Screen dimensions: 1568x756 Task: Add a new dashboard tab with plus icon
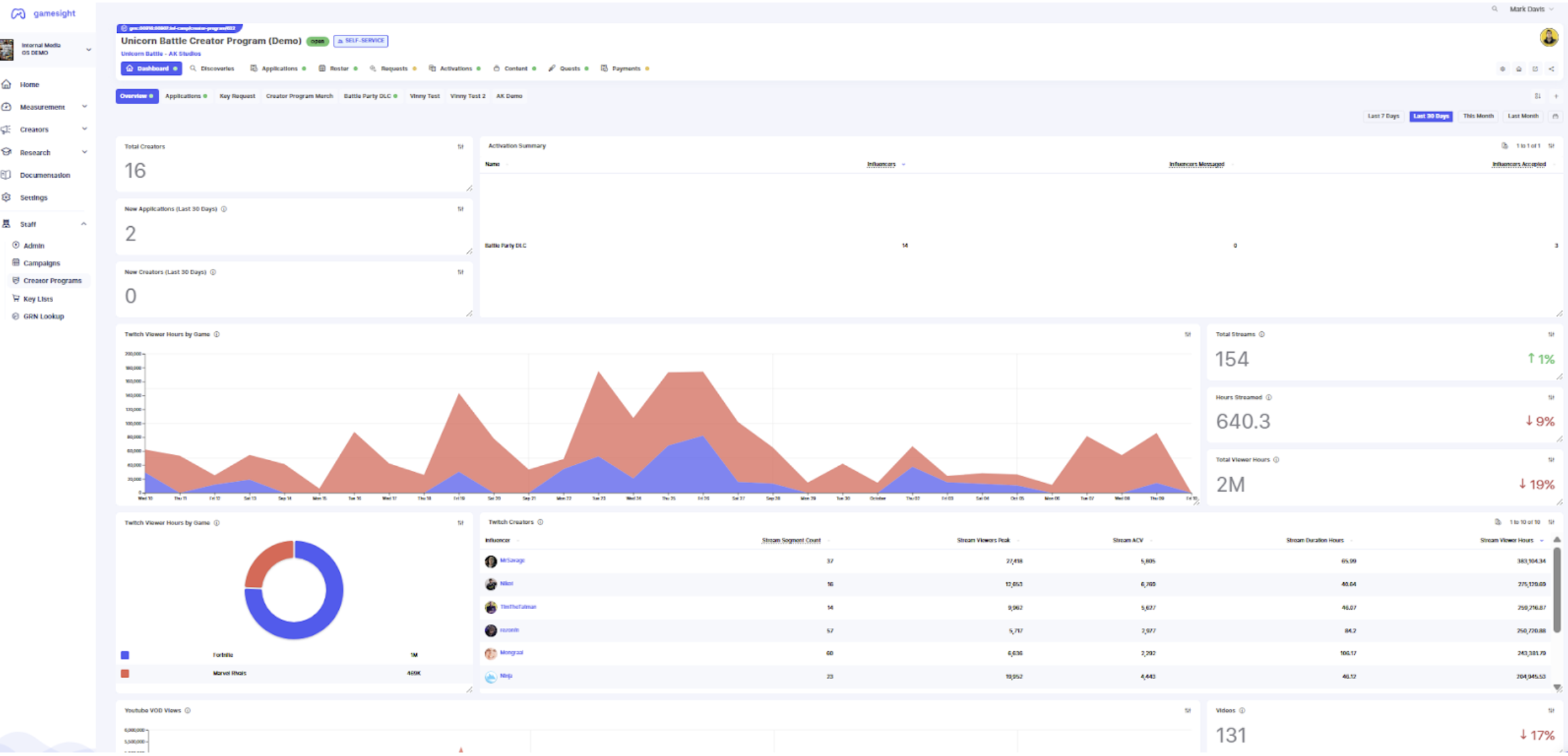point(1556,97)
